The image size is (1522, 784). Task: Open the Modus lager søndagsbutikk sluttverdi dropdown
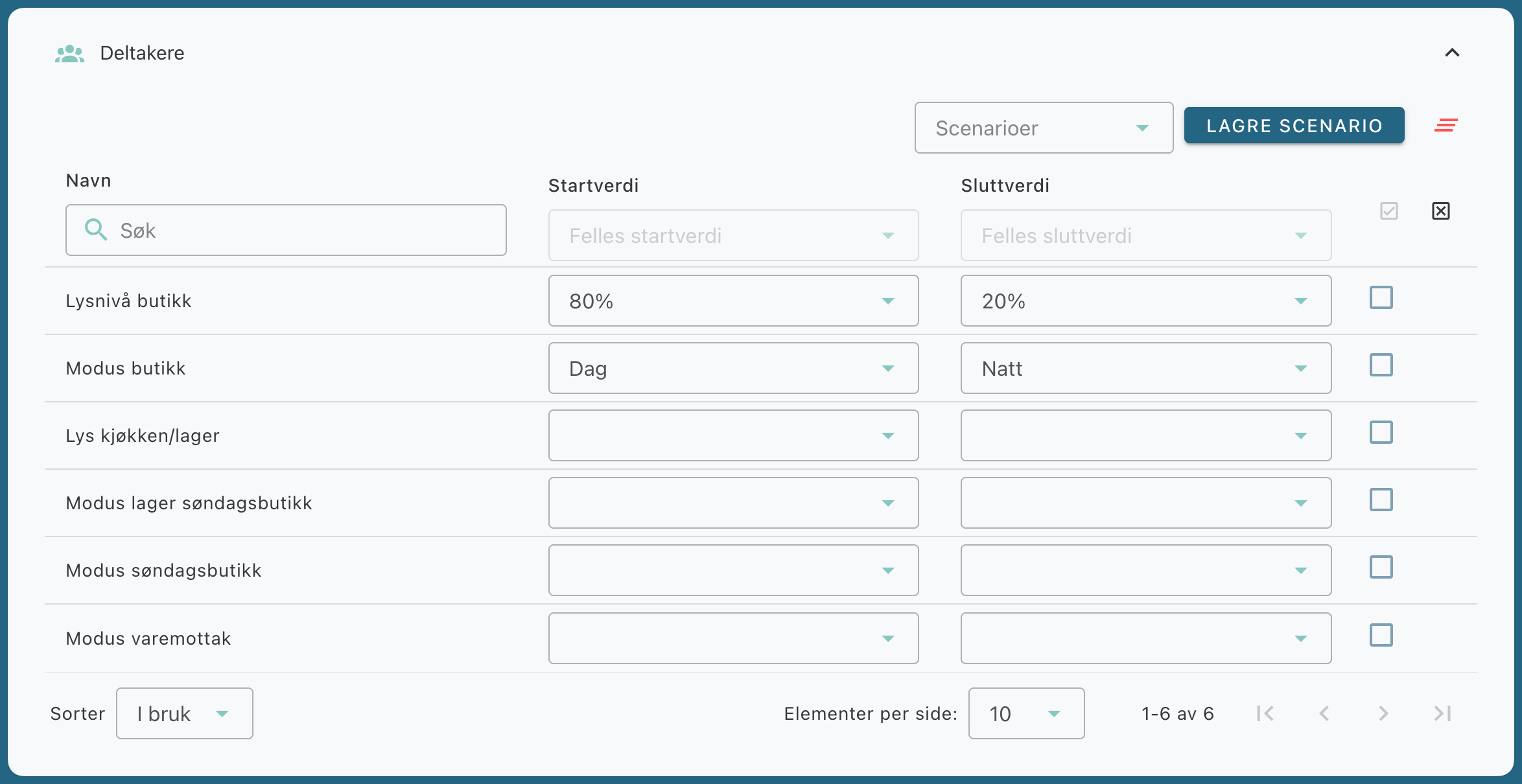[x=1146, y=503]
